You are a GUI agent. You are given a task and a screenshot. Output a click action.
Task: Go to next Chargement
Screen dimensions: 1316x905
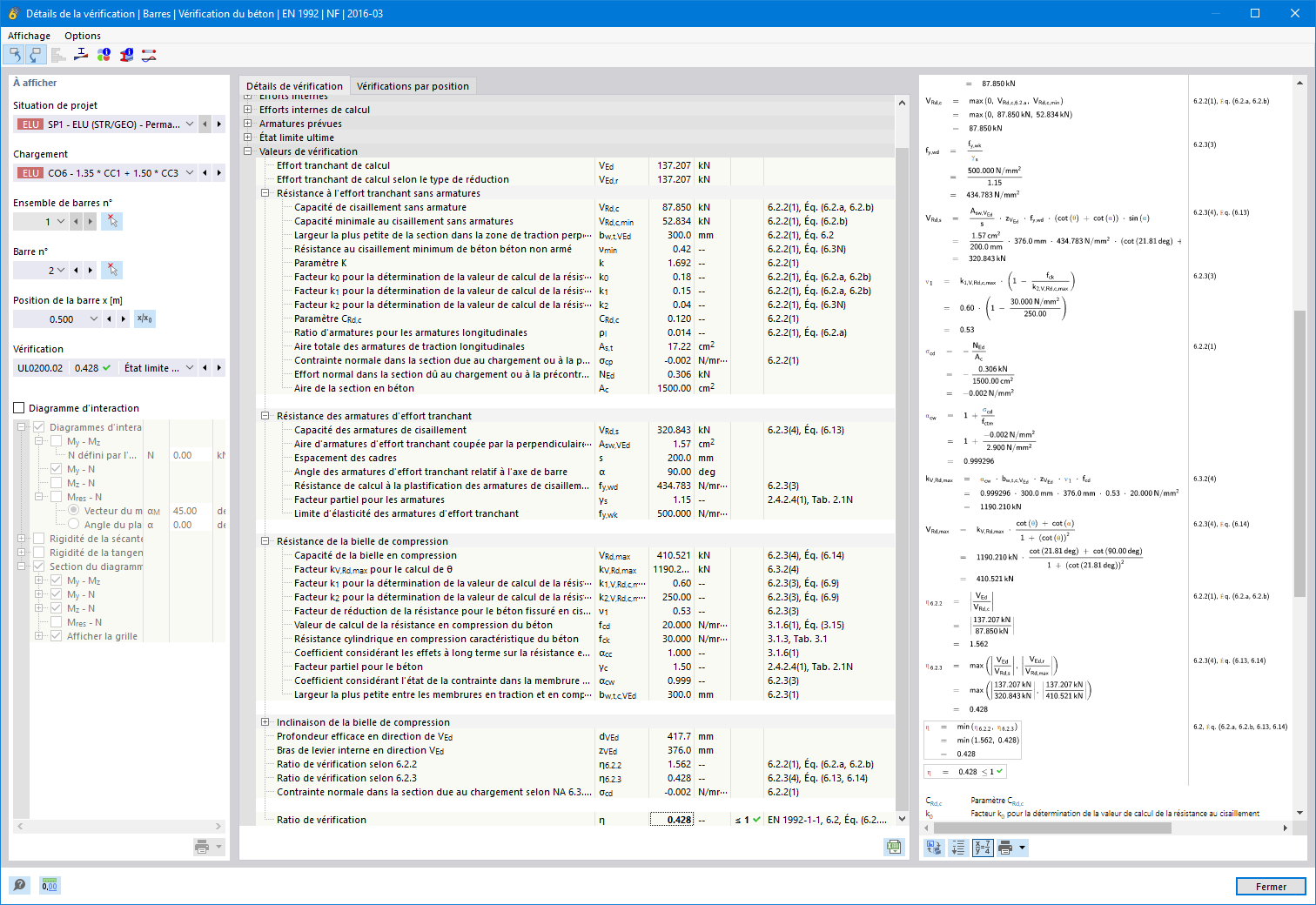(219, 173)
